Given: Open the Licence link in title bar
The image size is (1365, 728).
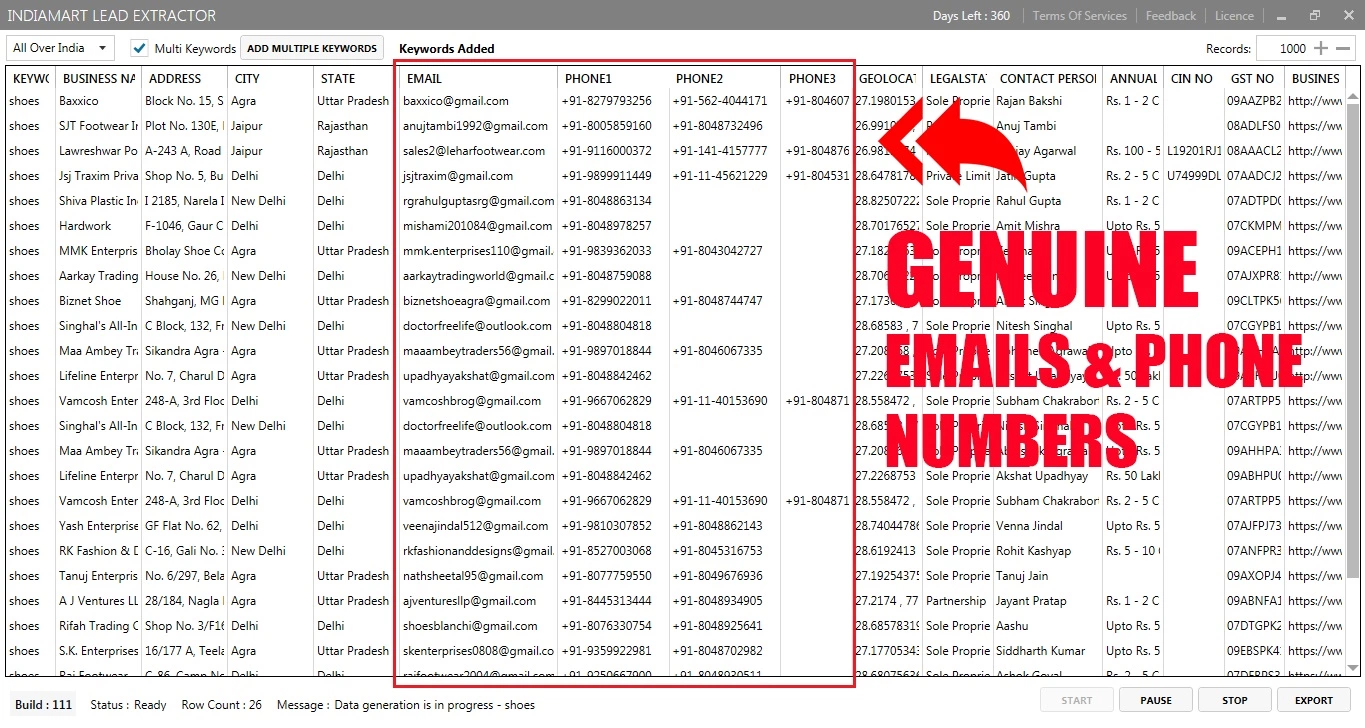Looking at the screenshot, I should 1234,16.
